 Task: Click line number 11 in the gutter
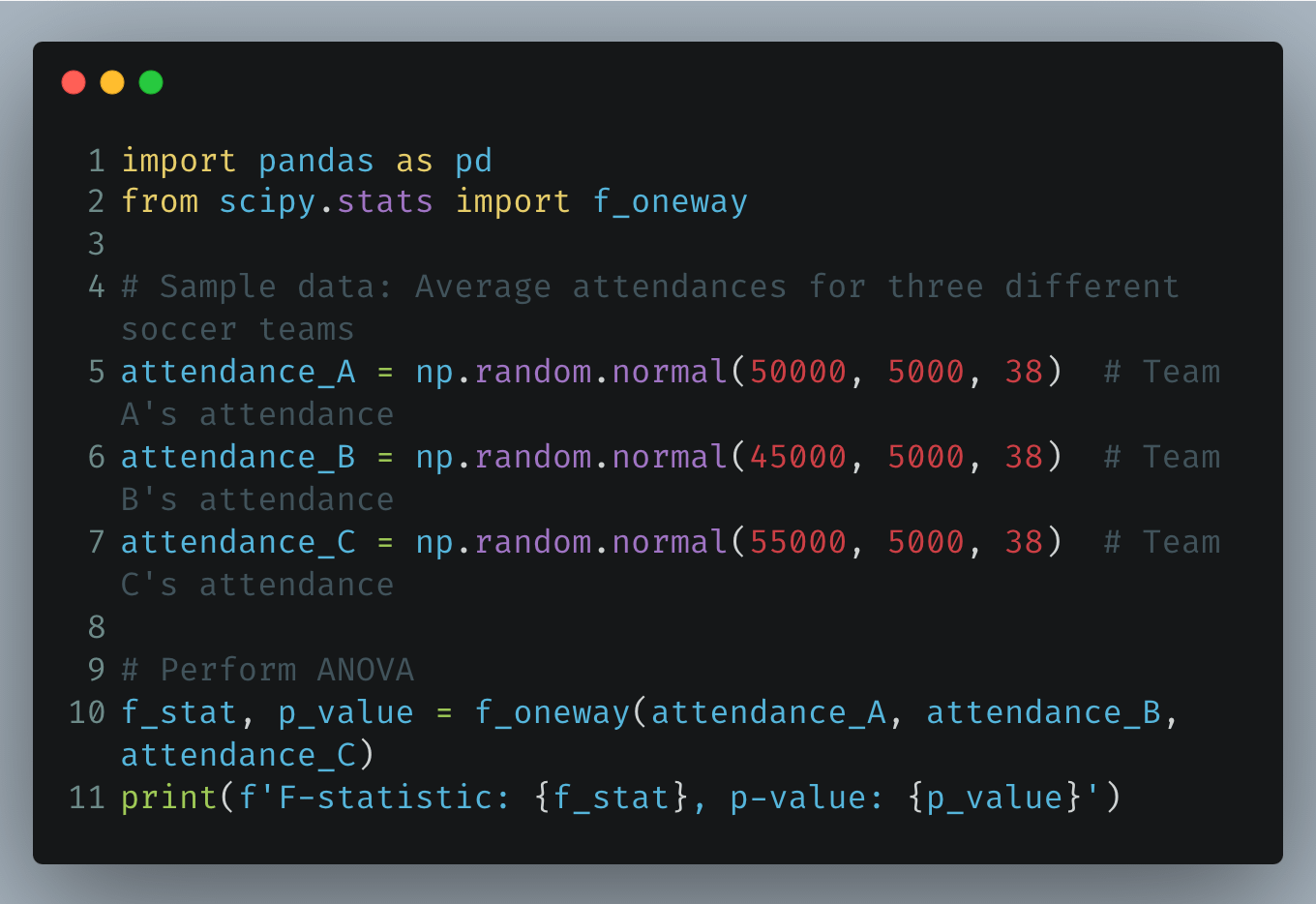point(87,798)
